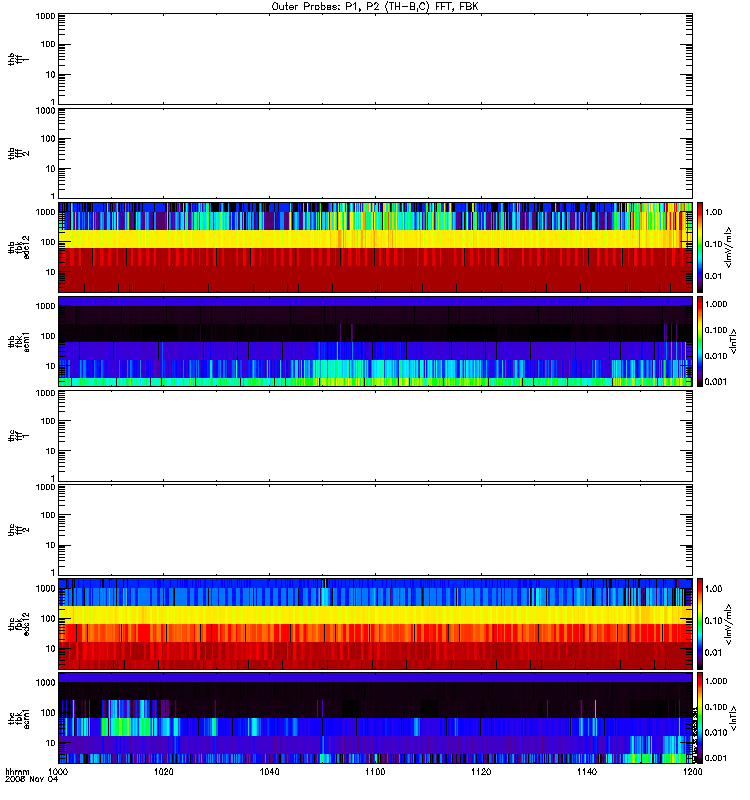The height and width of the screenshot is (800, 750).
Task: Click the empty thb fff 2 plot panel
Action: point(375,154)
